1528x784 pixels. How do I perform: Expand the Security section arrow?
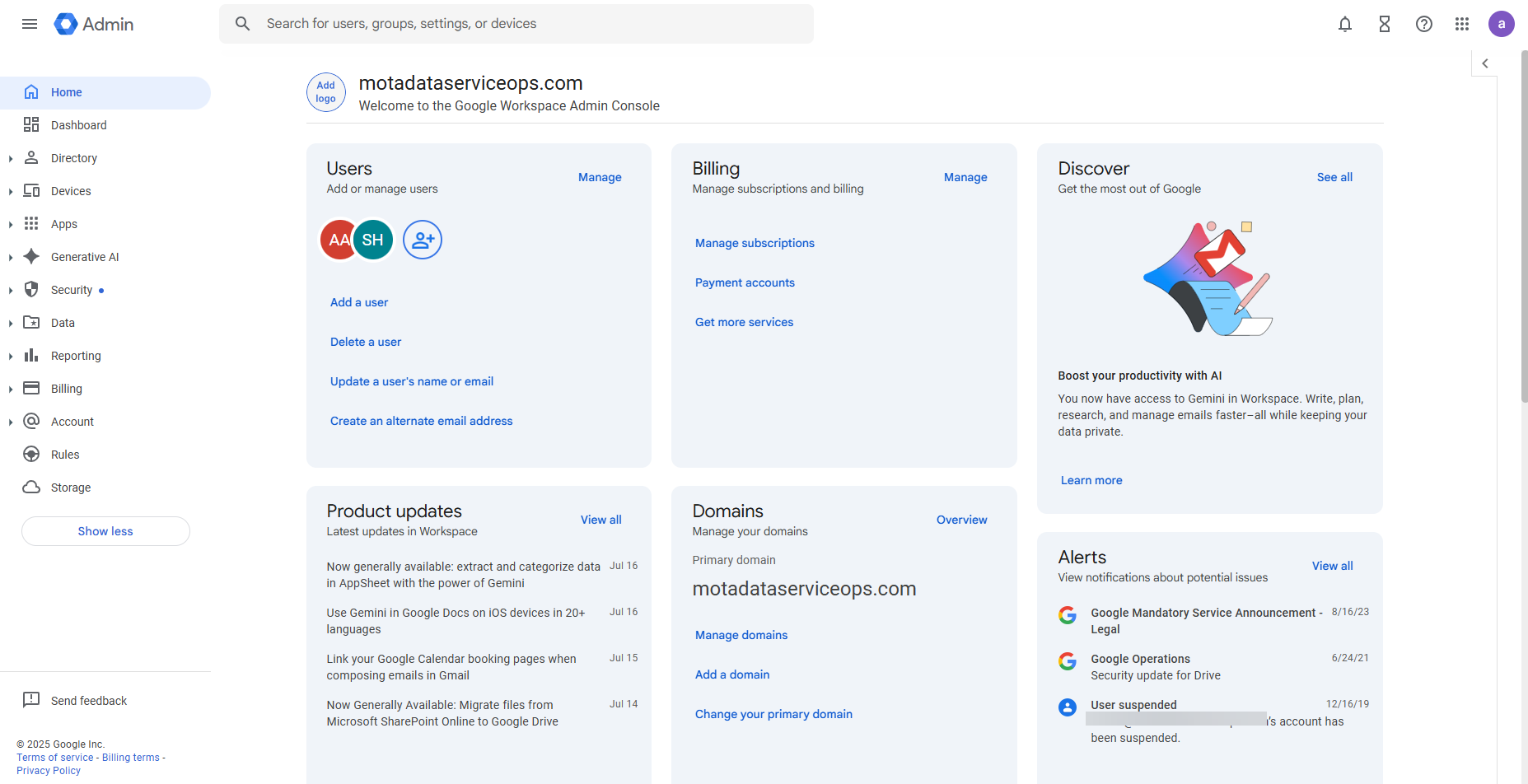(x=11, y=290)
